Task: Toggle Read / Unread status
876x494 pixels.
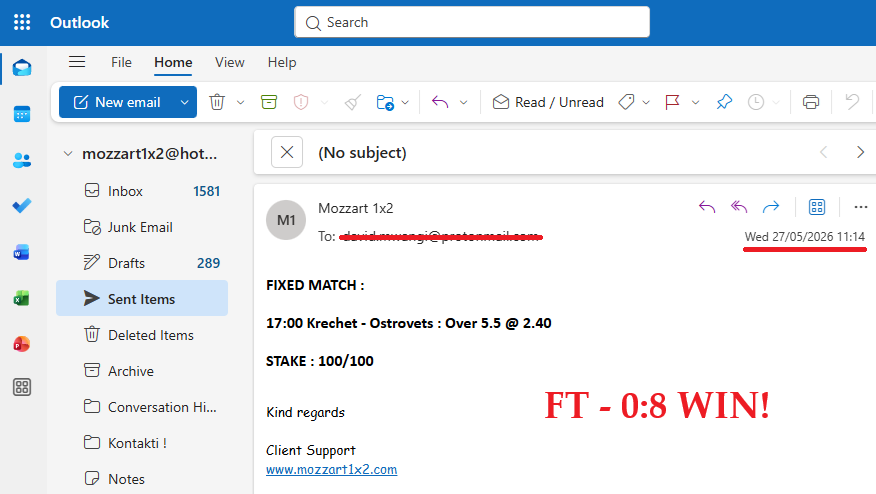Action: coord(548,102)
